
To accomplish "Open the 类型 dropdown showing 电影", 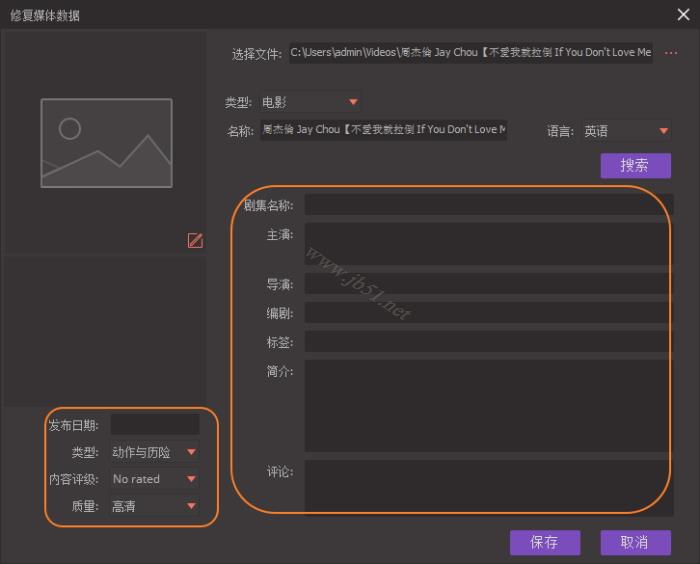I will (x=311, y=102).
